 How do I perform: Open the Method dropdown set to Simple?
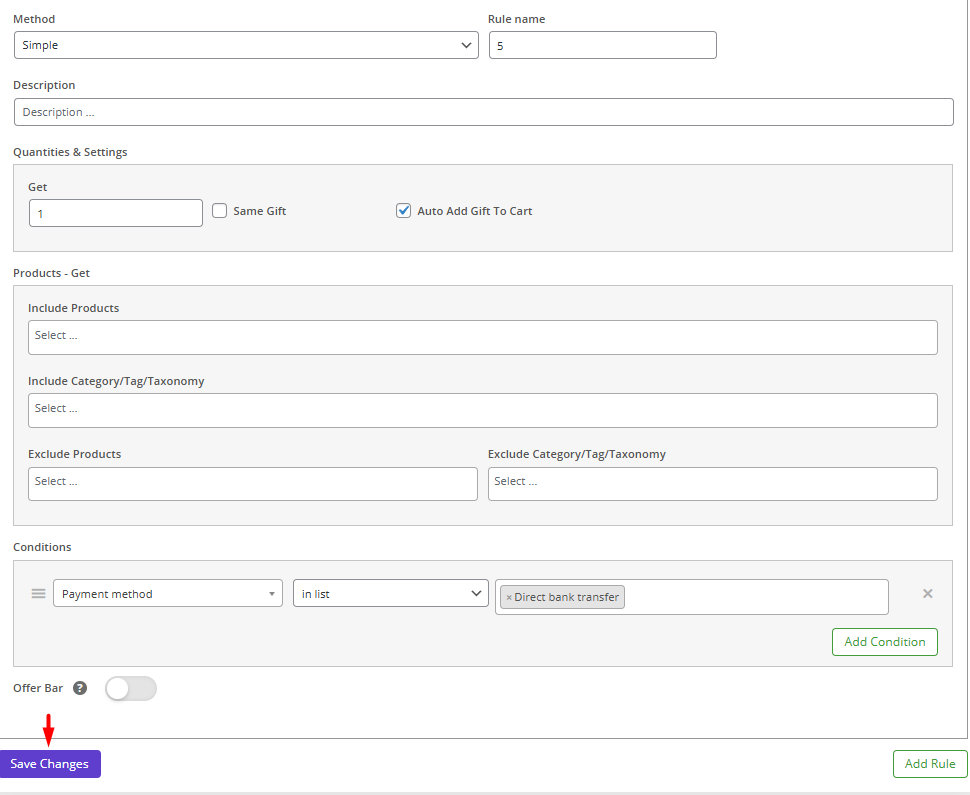[246, 45]
